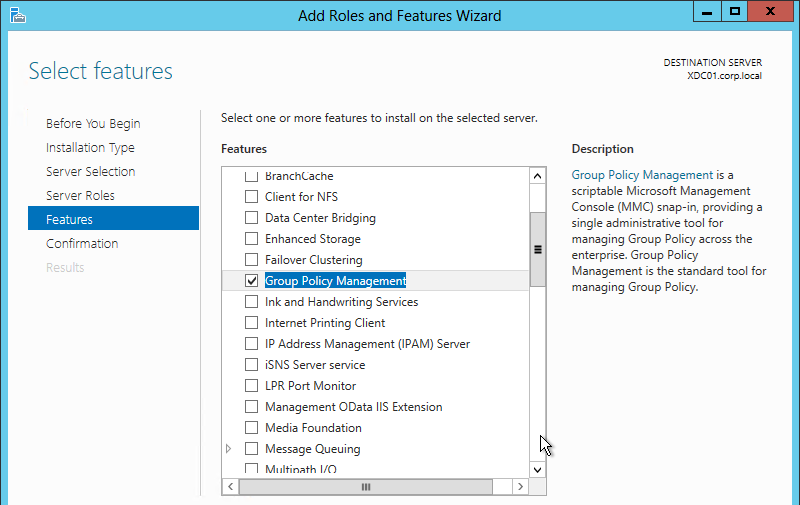The image size is (800, 505).
Task: Click the features list scroll down arrow
Action: [x=537, y=470]
